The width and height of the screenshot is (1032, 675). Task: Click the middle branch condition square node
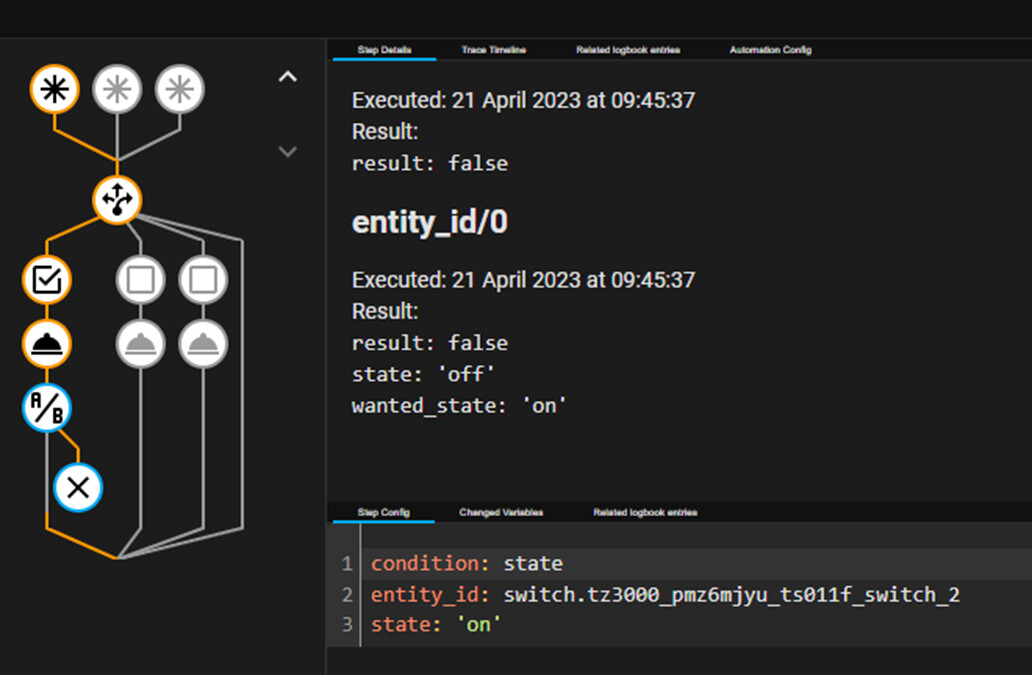point(140,280)
